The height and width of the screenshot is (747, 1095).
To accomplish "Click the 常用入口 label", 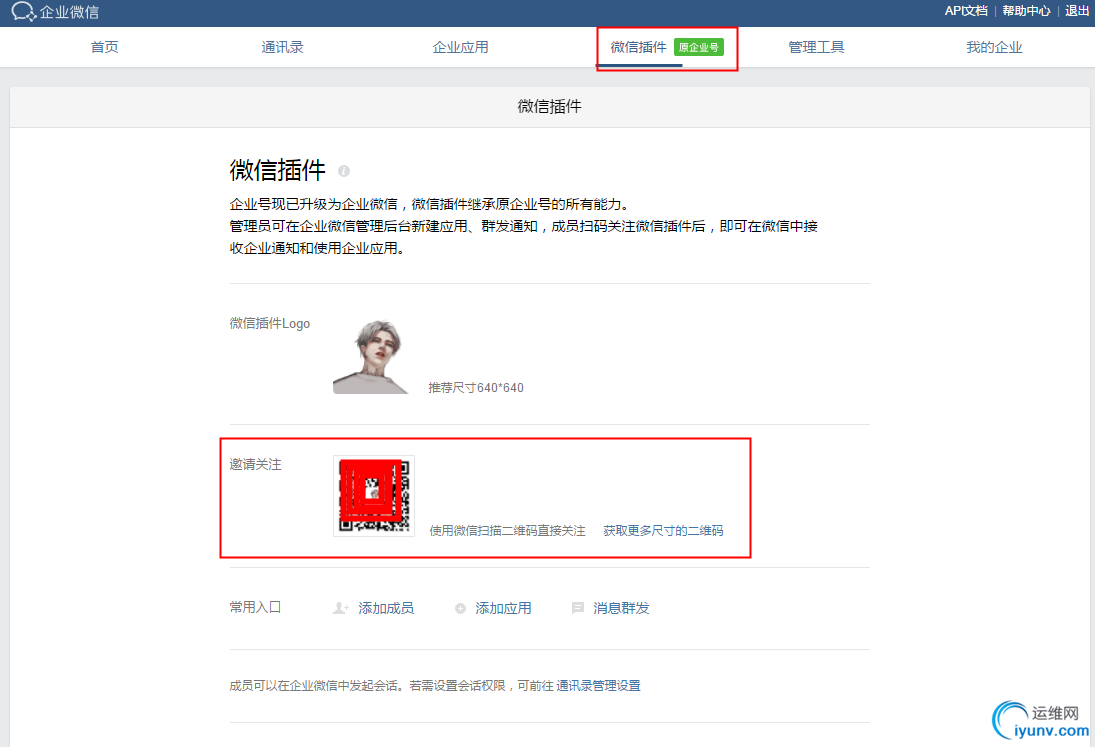I will click(256, 607).
